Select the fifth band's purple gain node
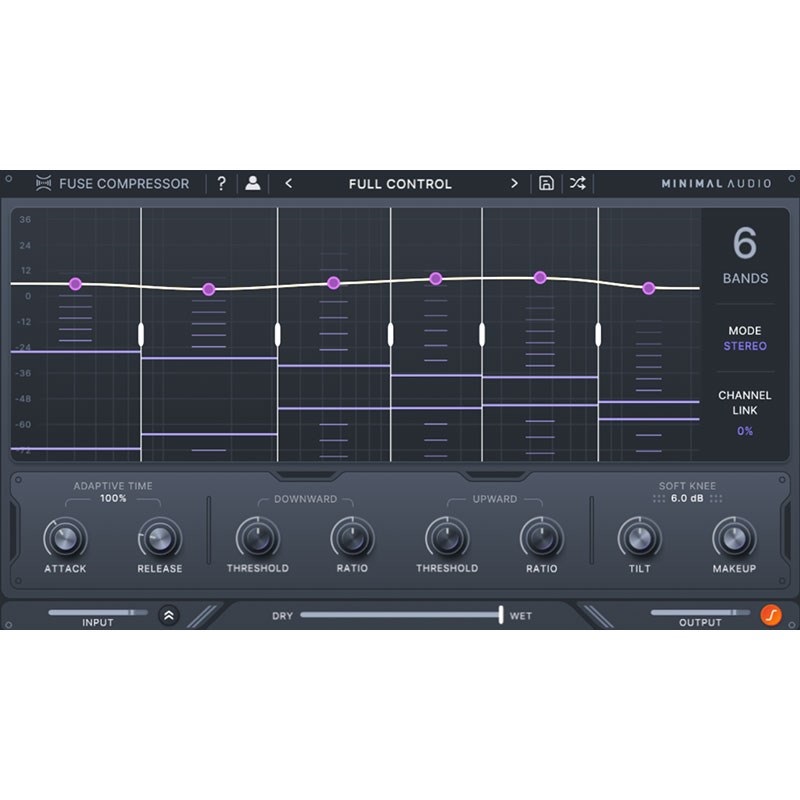This screenshot has width=800, height=800. (540, 278)
